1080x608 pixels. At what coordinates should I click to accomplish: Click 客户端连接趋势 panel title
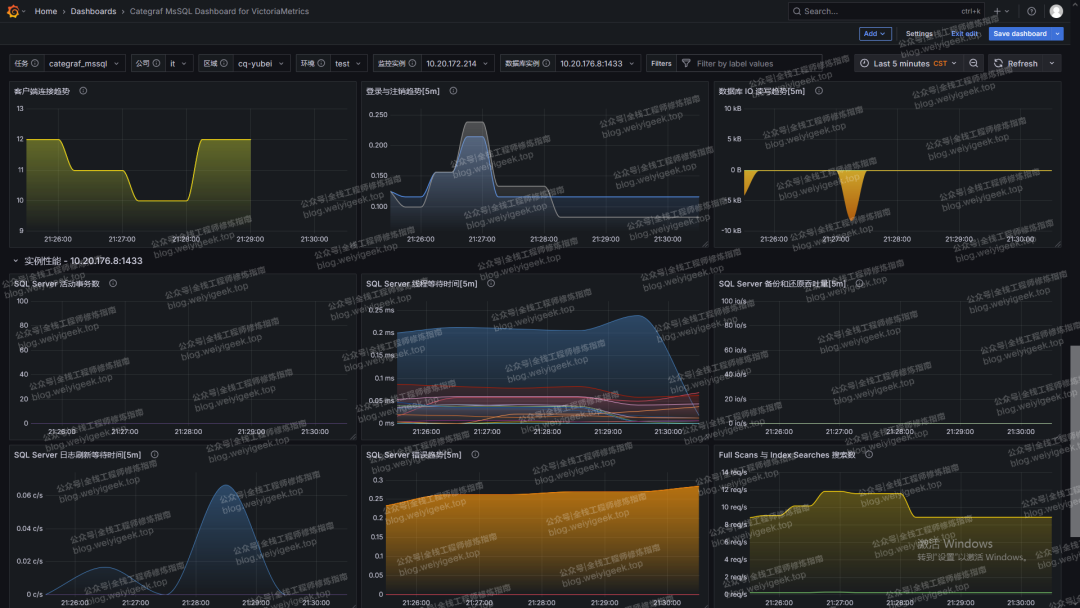tap(42, 91)
